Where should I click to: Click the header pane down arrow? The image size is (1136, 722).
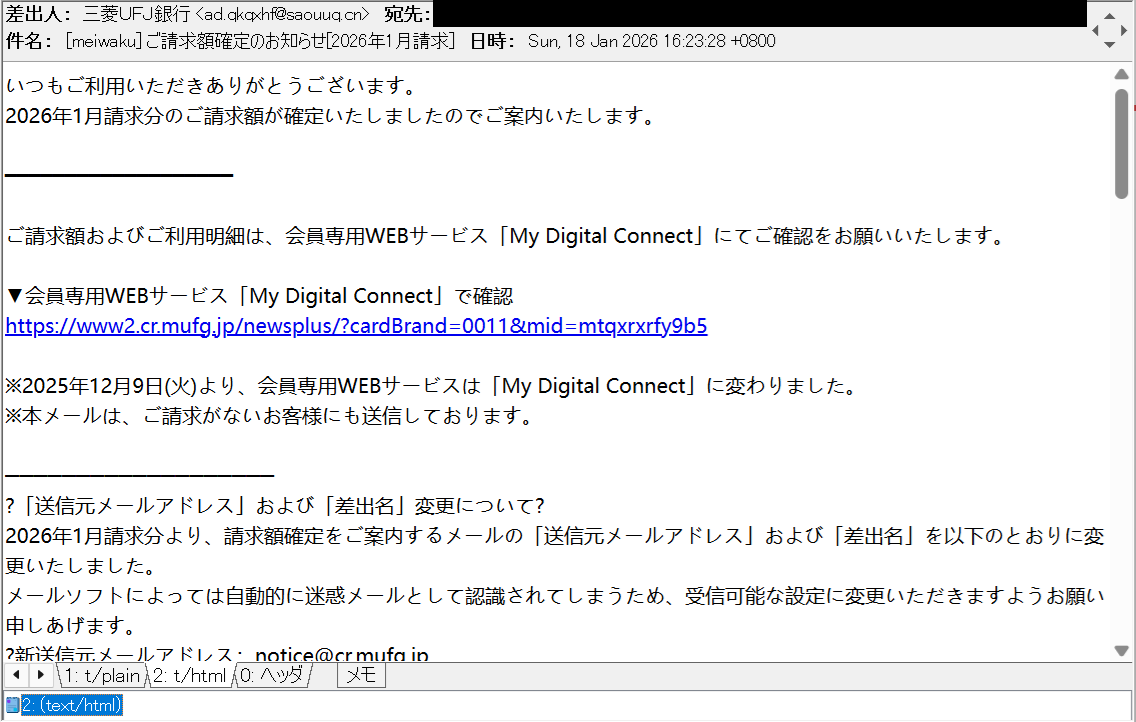(1109, 45)
